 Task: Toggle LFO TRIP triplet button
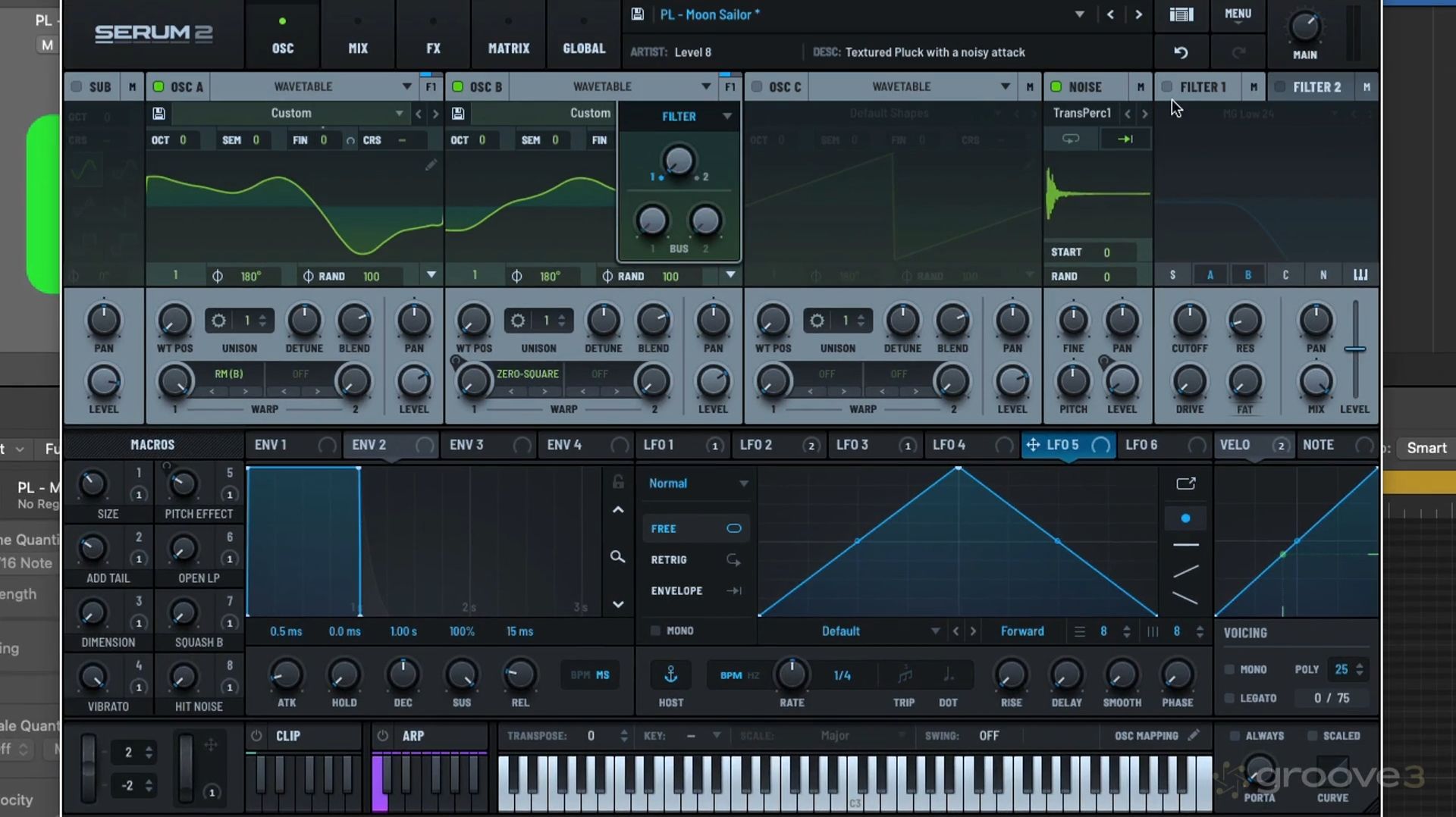[904, 674]
